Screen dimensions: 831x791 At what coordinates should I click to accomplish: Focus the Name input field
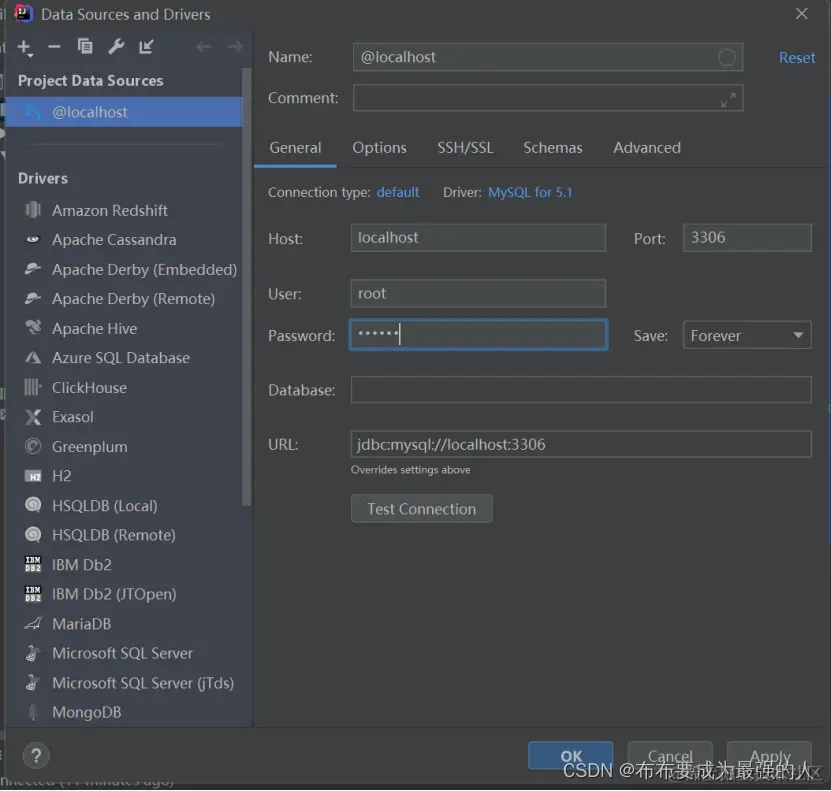point(548,57)
